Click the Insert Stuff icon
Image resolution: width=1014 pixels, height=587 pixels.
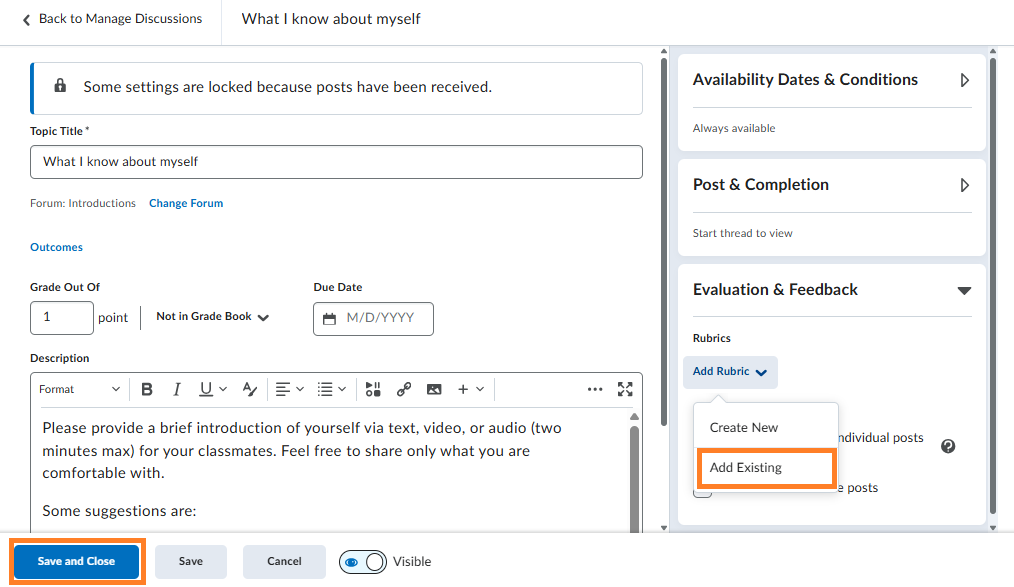tap(372, 389)
